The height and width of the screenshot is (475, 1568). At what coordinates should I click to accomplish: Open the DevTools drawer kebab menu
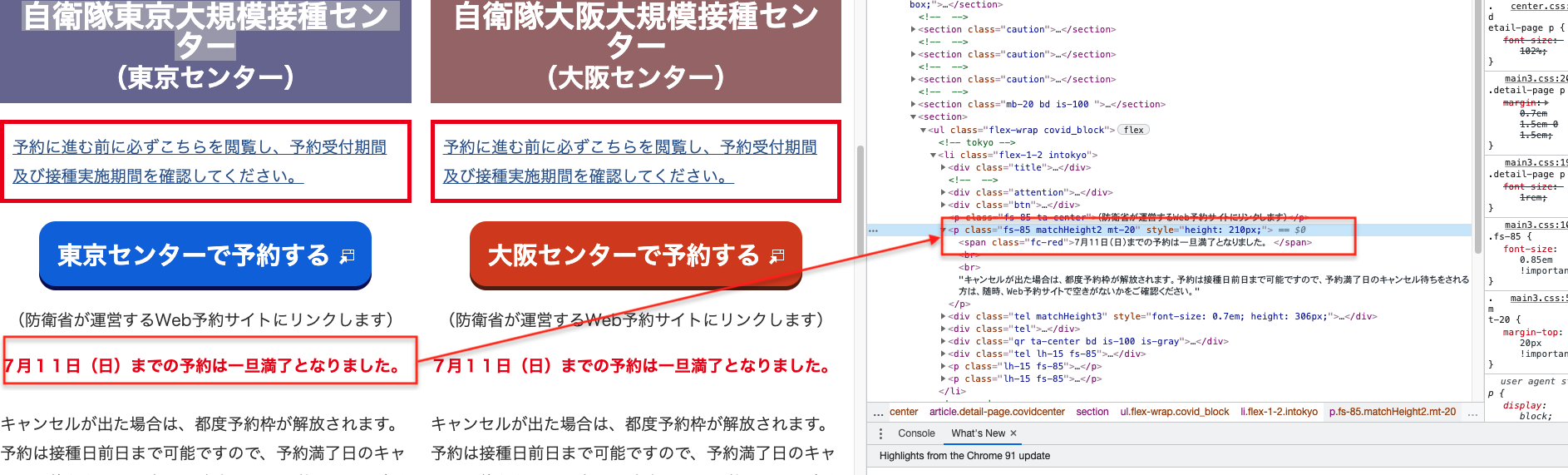coord(880,433)
